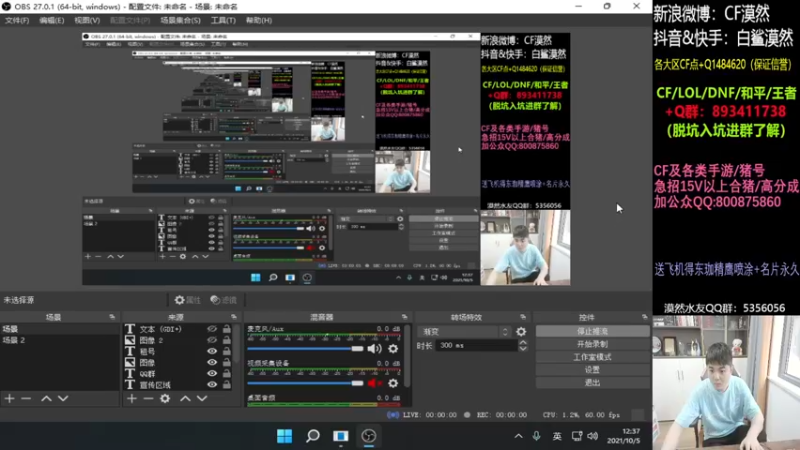
Task: Show the 文本 (GDI+) source via its eye icon
Action: click(x=212, y=329)
